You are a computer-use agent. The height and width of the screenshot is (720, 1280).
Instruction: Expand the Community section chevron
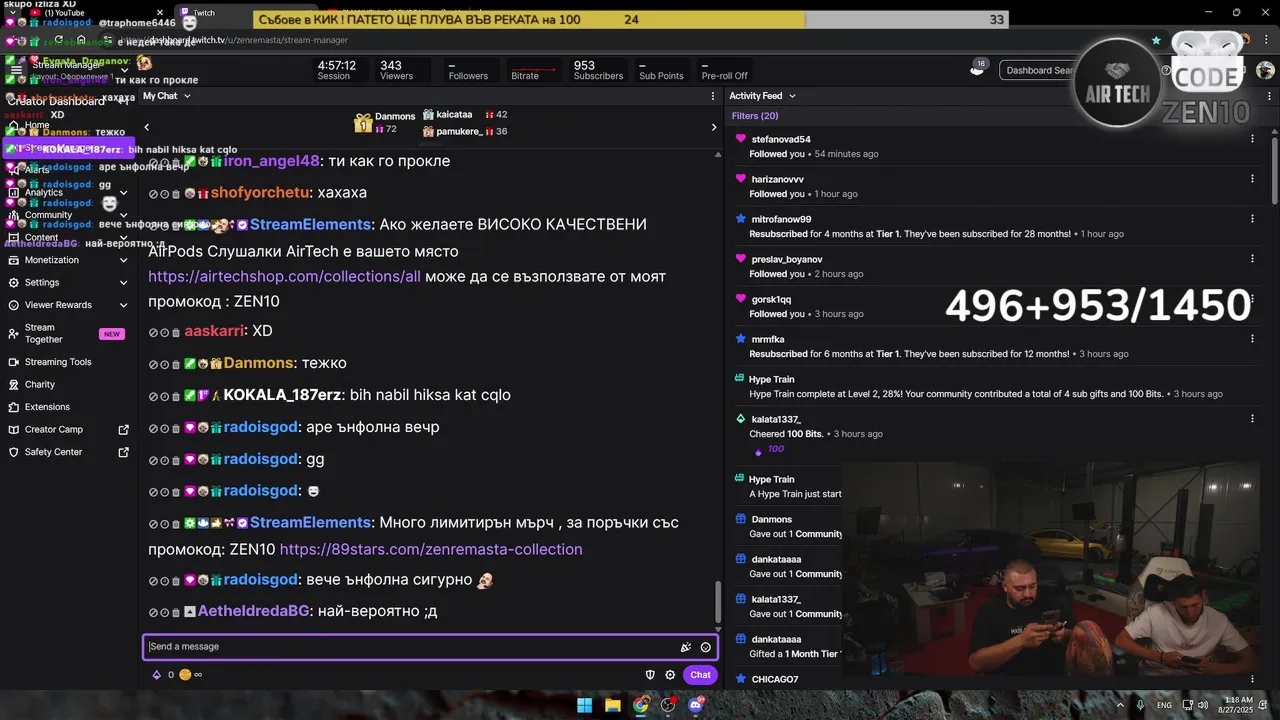(x=123, y=215)
